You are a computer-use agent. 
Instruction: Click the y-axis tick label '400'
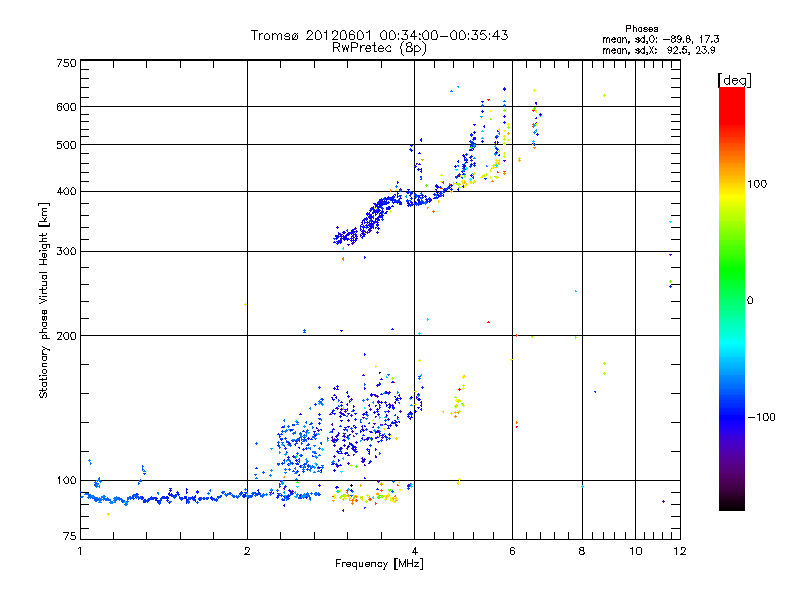pyautogui.click(x=66, y=191)
